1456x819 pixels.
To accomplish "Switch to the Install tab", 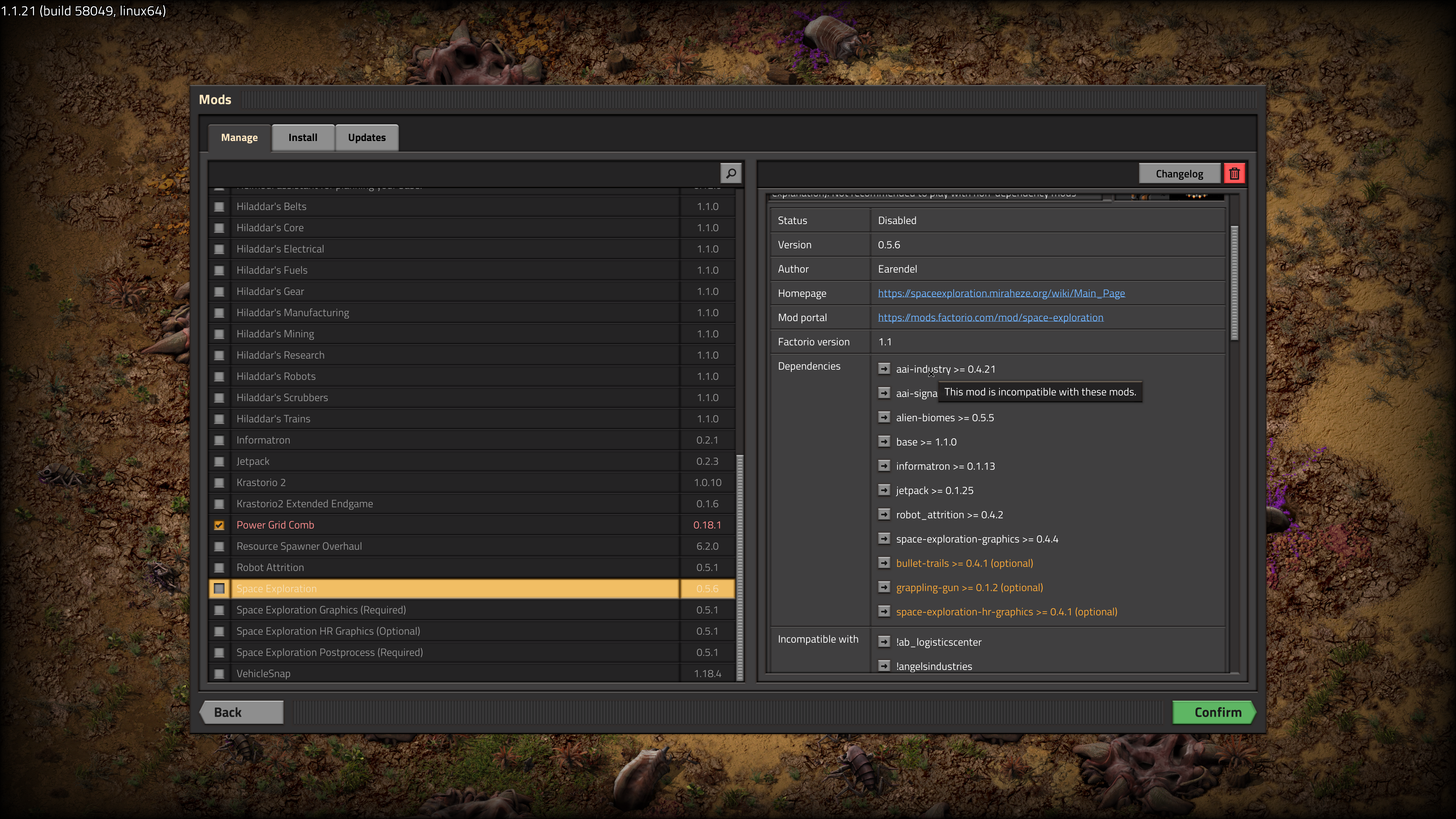I will (x=303, y=137).
